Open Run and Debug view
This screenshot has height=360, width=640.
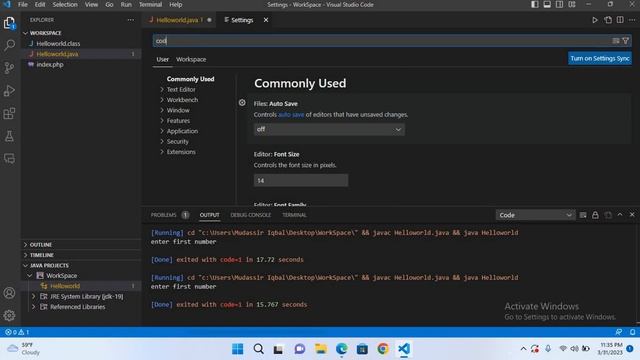click(x=9, y=91)
